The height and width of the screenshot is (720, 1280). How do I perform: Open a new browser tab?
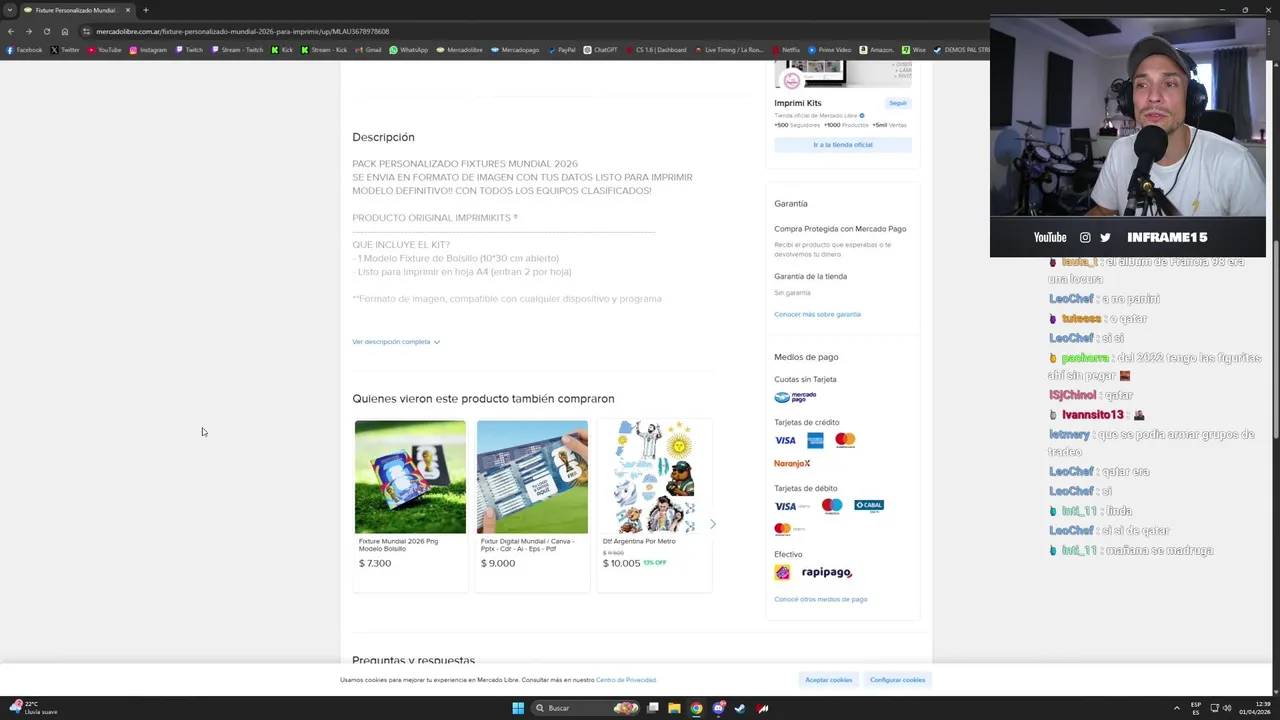[x=145, y=10]
